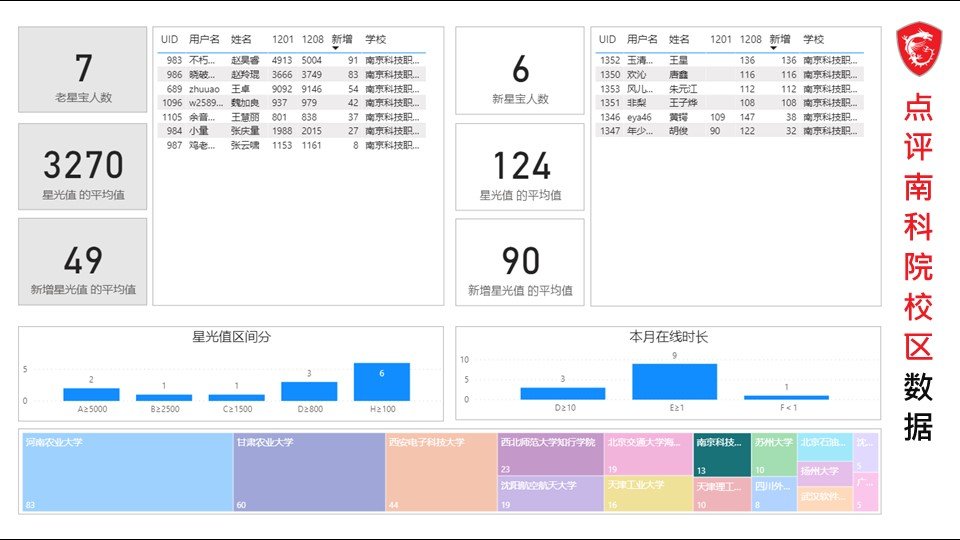
Task: Click the dark teal 南京科技 treemap tile
Action: point(722,455)
